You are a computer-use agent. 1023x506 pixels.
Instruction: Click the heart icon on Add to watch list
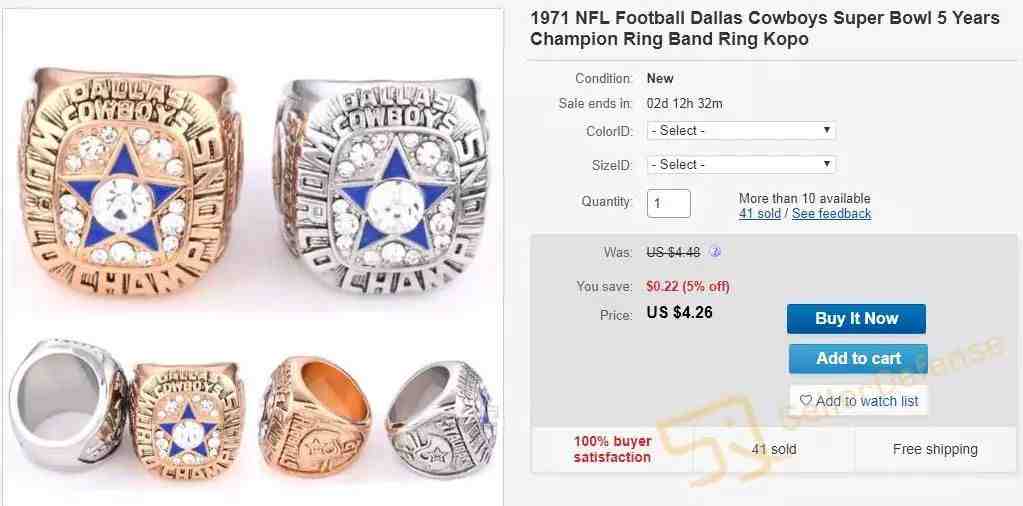[x=806, y=400]
